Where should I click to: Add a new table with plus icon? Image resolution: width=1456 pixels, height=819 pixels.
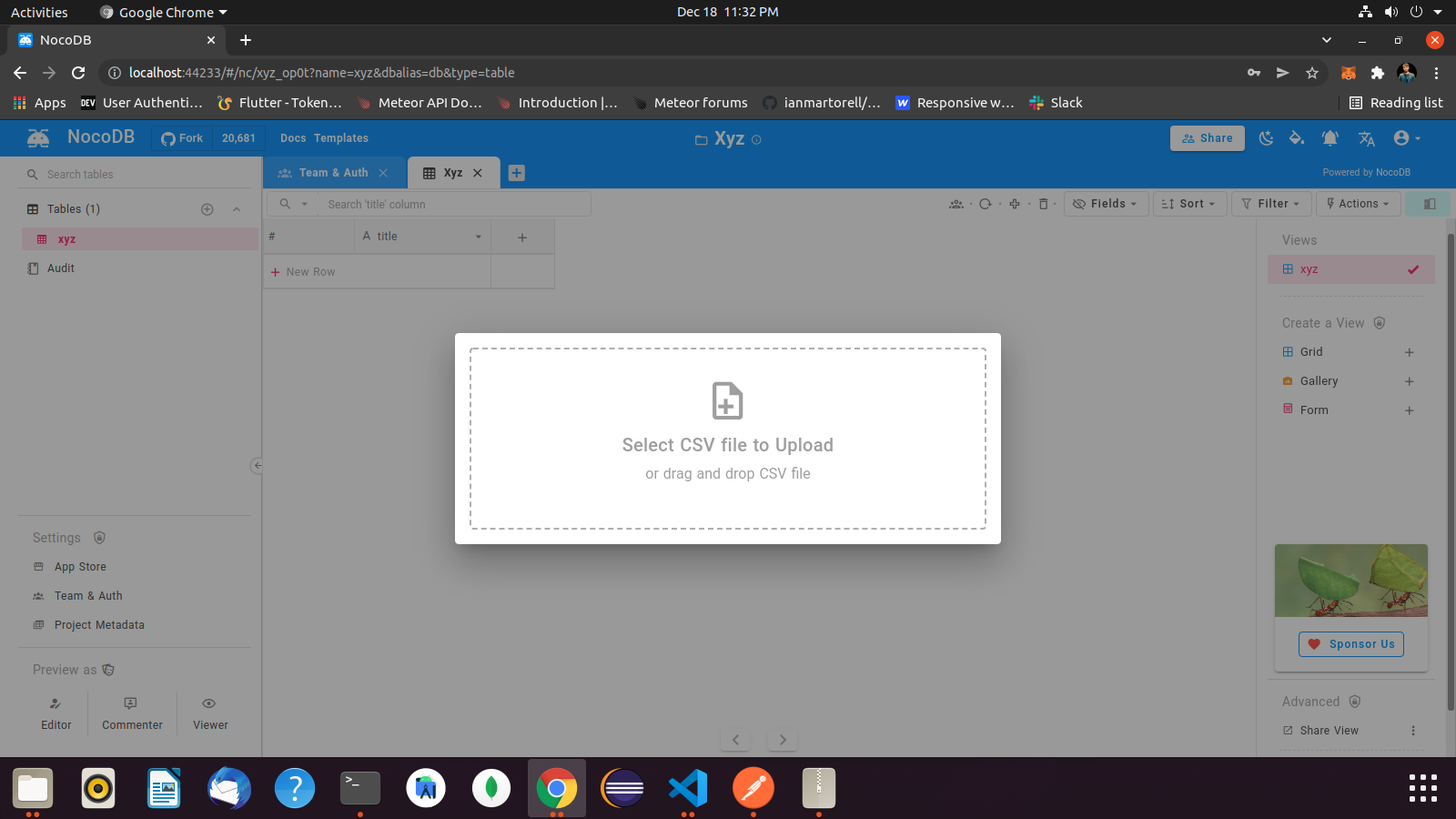tap(207, 209)
